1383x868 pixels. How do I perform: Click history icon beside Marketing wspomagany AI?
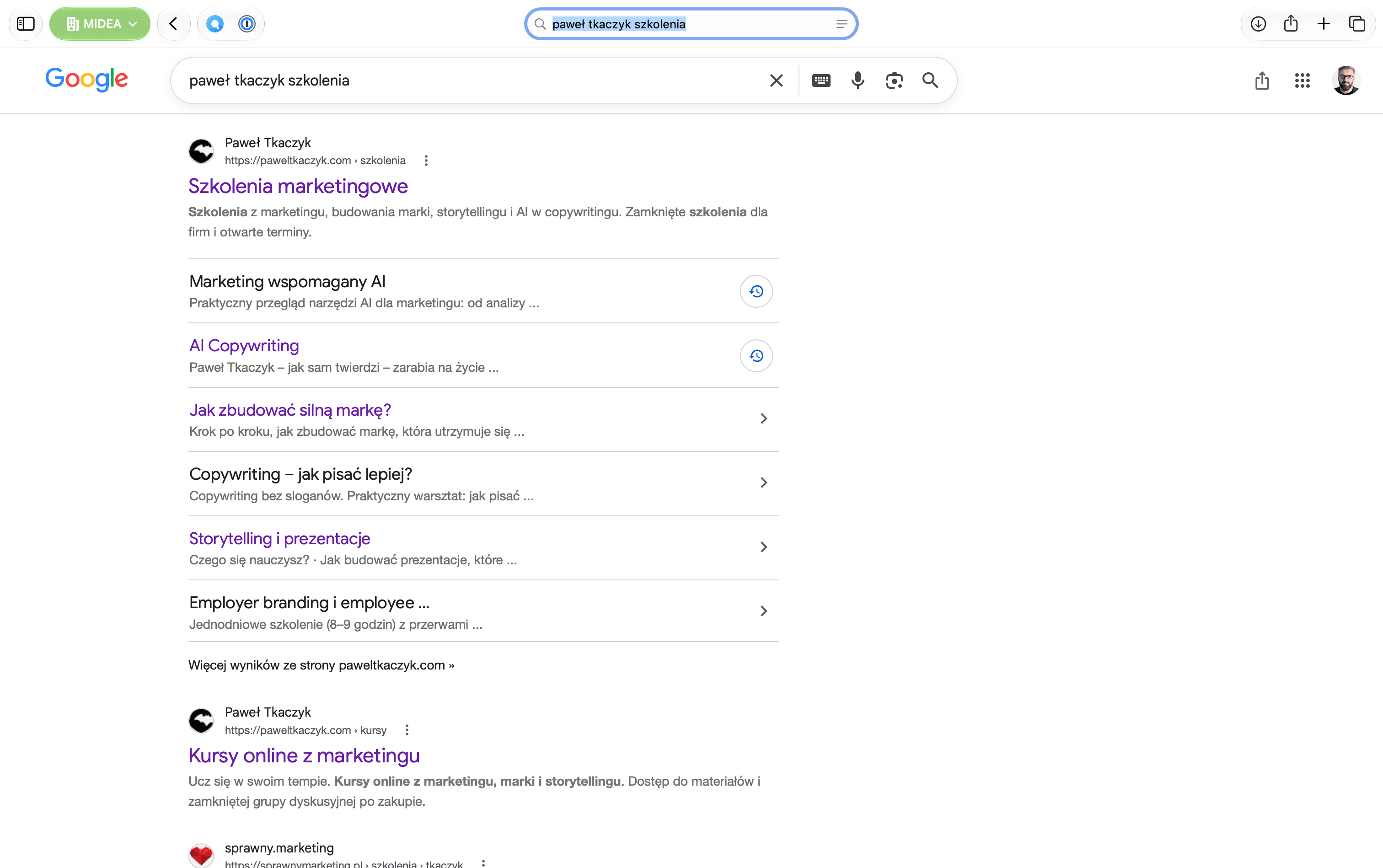pyautogui.click(x=756, y=292)
